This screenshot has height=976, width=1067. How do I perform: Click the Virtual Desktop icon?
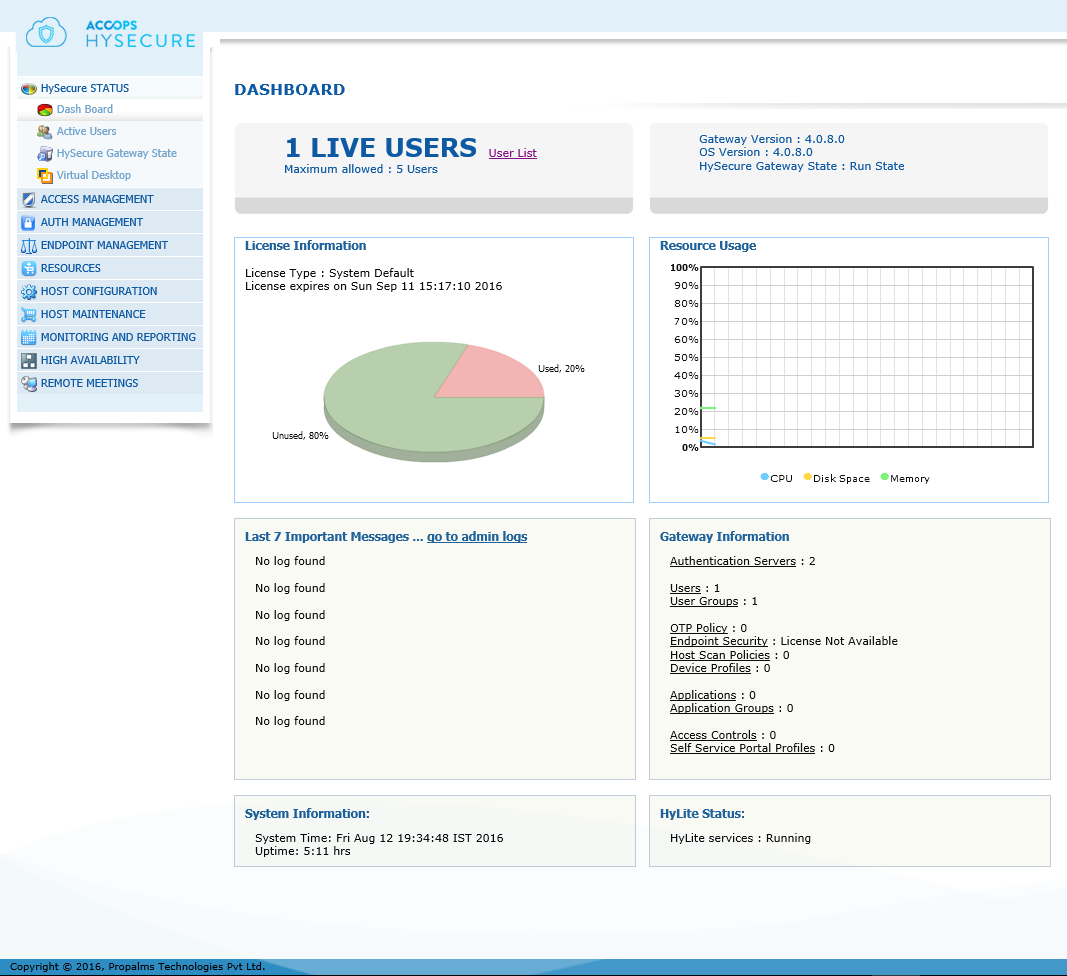(x=45, y=176)
